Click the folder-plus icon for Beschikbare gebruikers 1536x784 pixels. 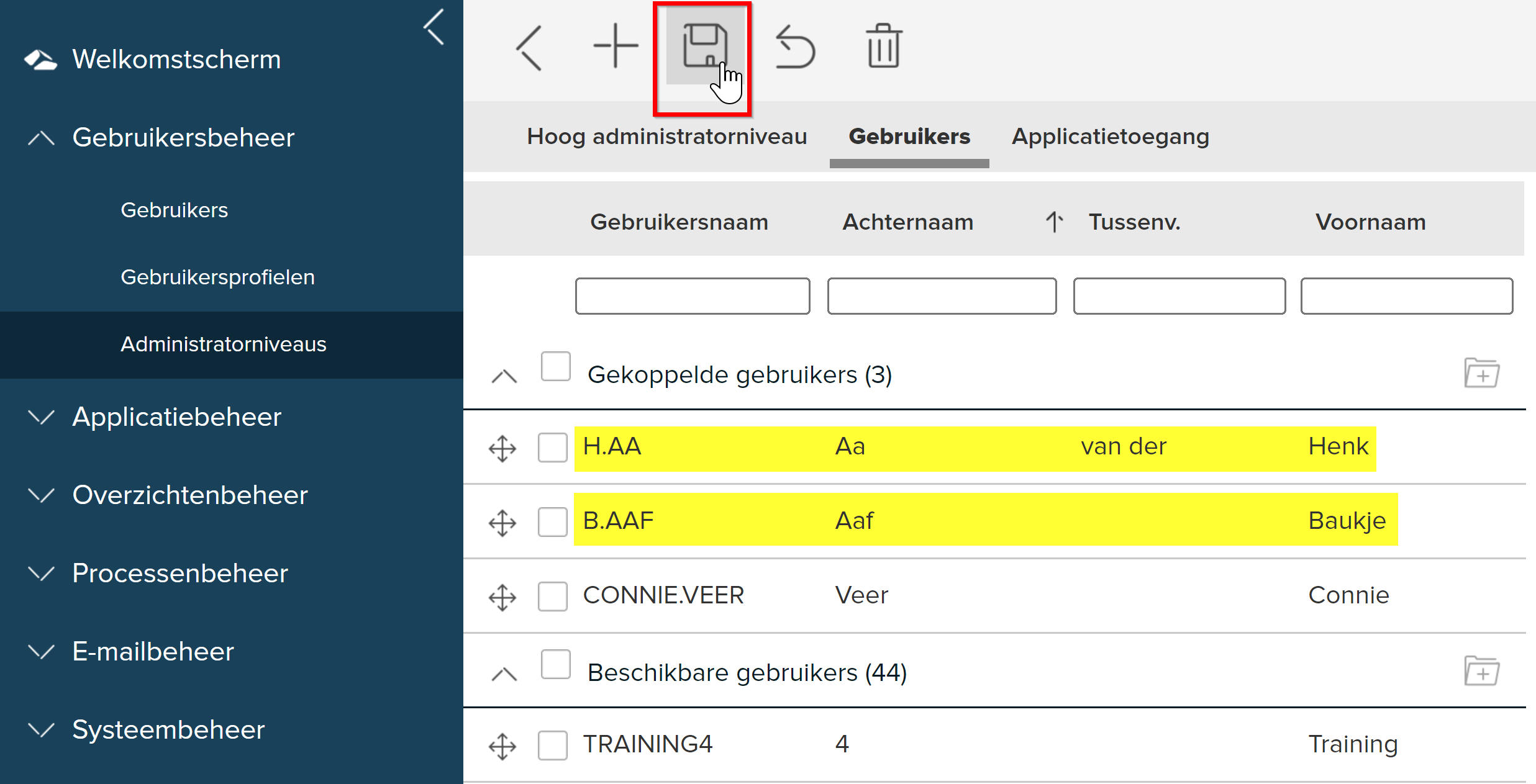click(1482, 671)
